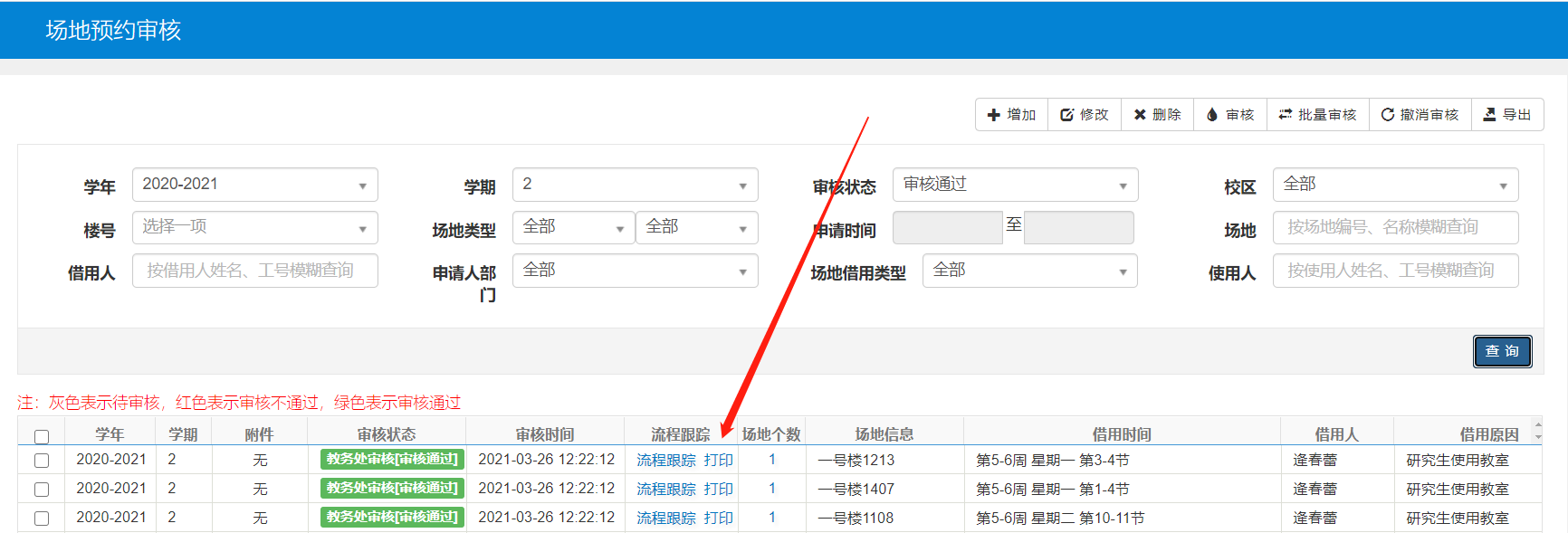Screen dimensions: 1568x533
Task: Click the 修改 (edit) pencil icon button
Action: tap(1084, 115)
